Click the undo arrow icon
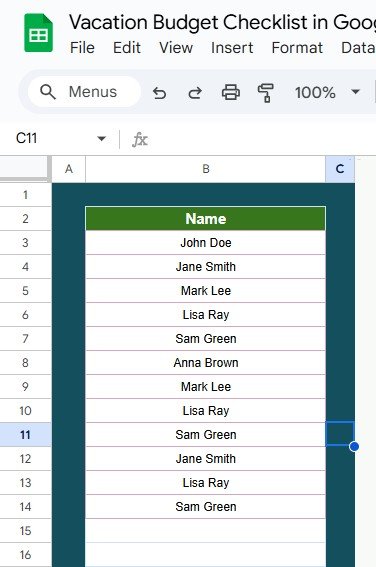This screenshot has height=567, width=376. [x=159, y=93]
